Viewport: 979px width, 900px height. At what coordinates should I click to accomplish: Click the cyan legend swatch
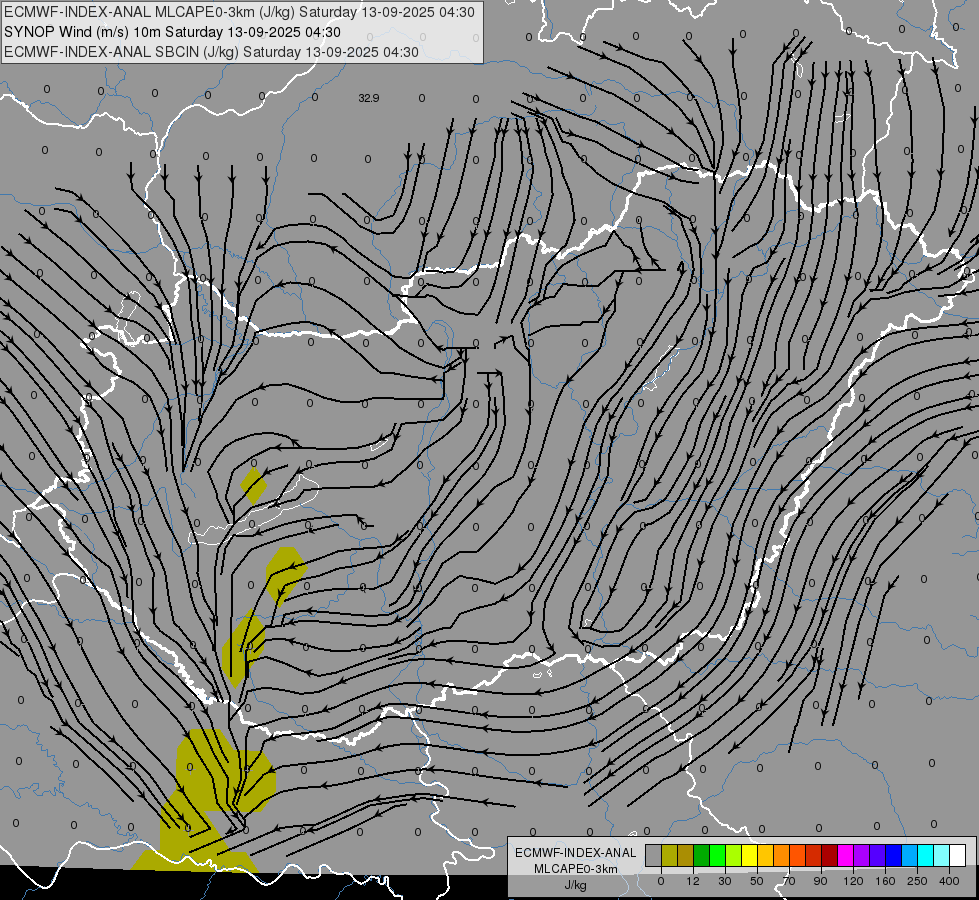tap(926, 856)
